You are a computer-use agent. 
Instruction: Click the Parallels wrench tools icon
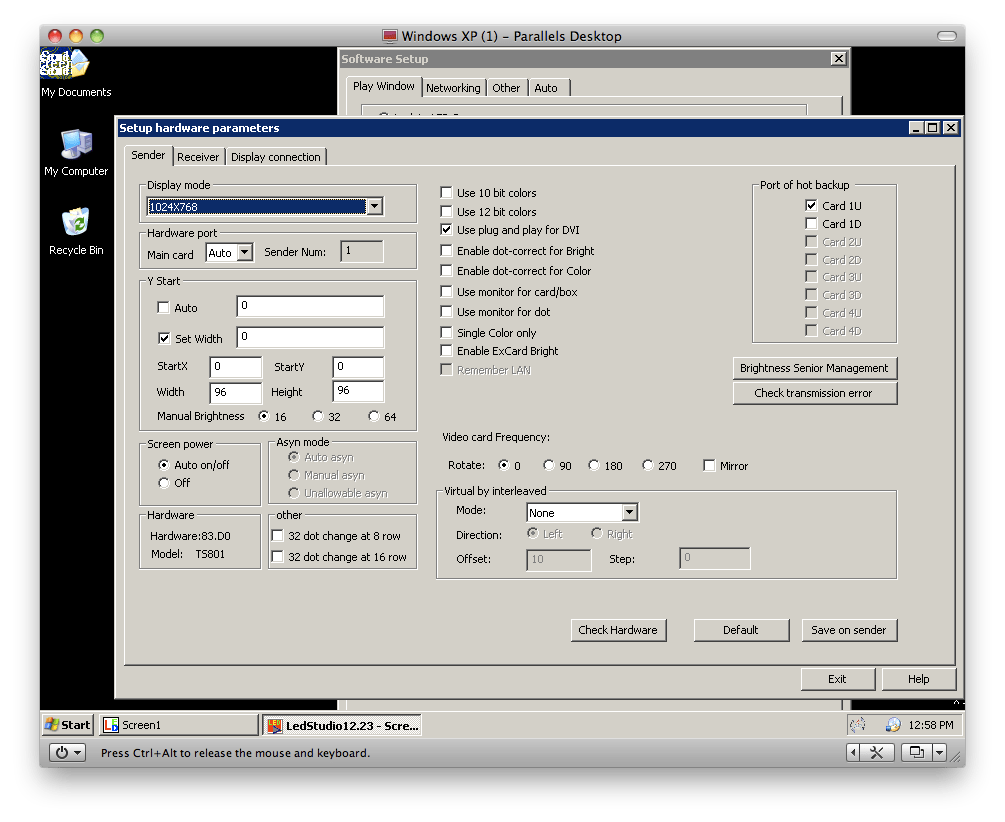tap(876, 752)
